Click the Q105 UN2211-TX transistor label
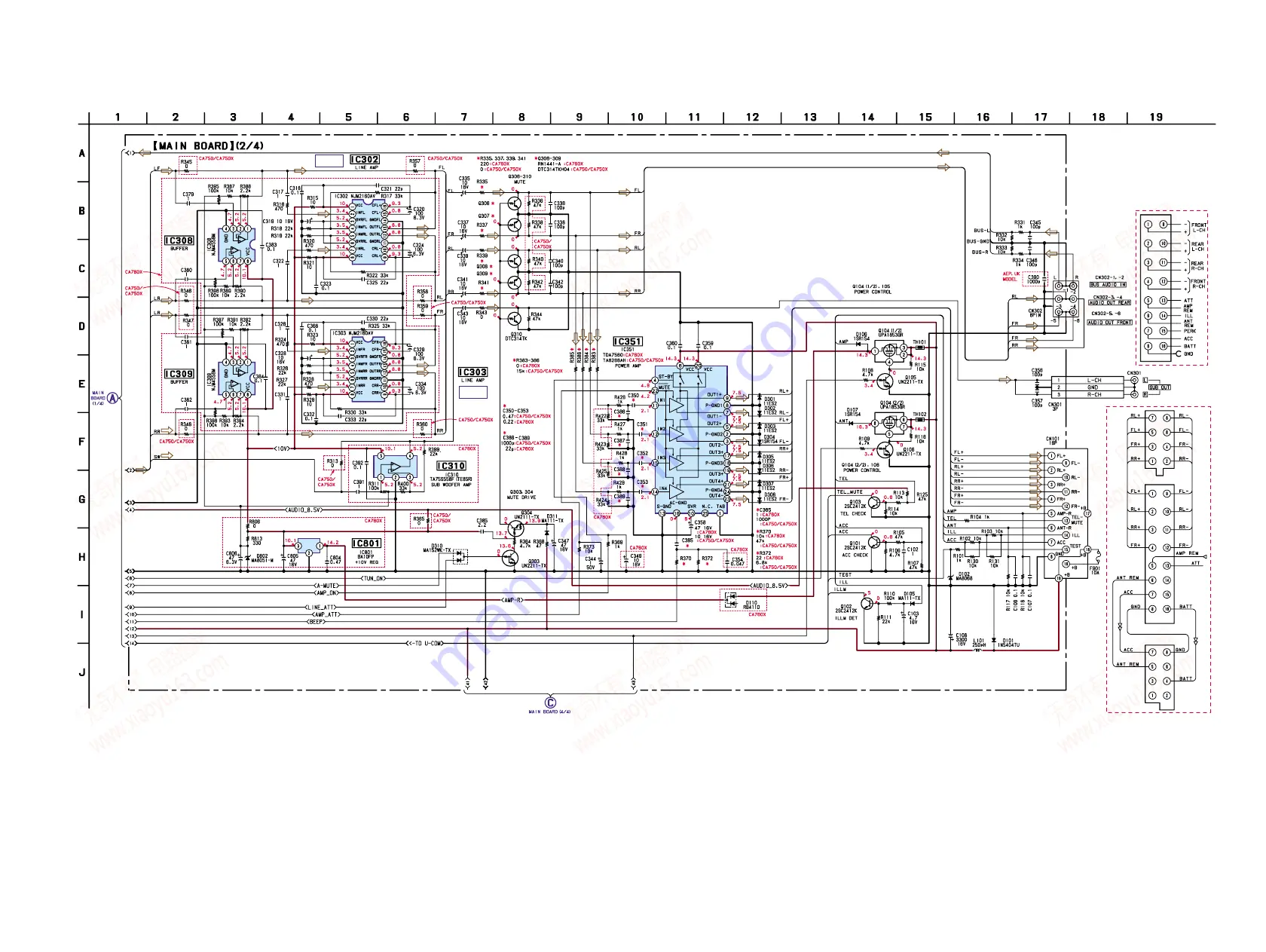The width and height of the screenshot is (1266, 952). [x=911, y=380]
